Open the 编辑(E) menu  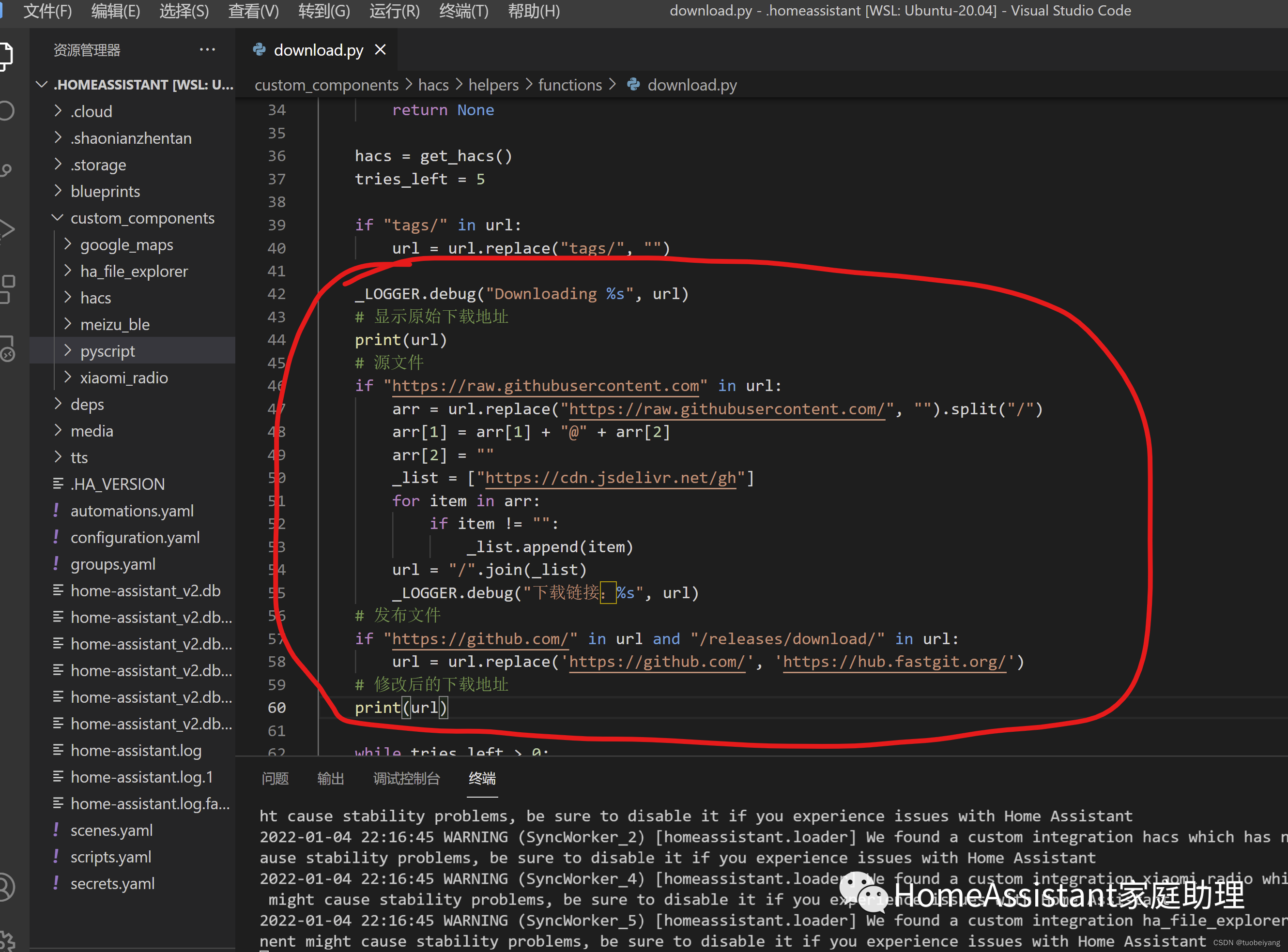point(115,11)
